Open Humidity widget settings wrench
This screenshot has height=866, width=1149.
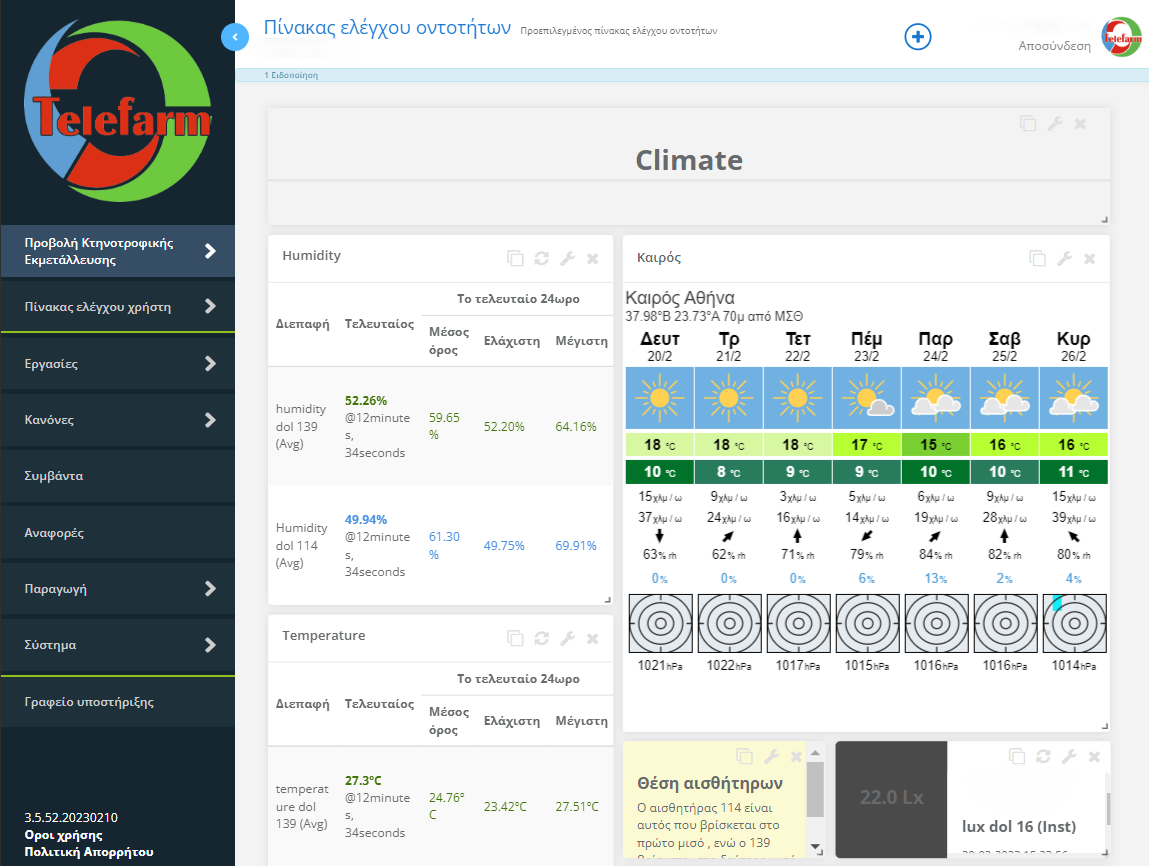(x=567, y=258)
